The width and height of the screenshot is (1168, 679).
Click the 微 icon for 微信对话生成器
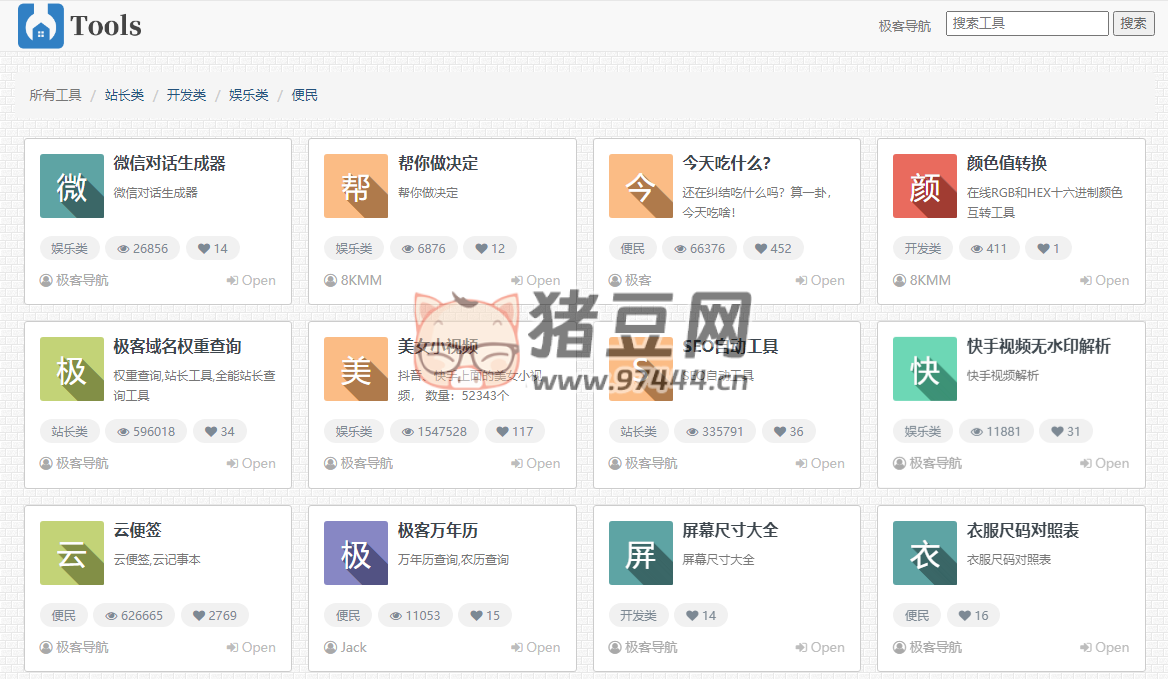(70, 186)
